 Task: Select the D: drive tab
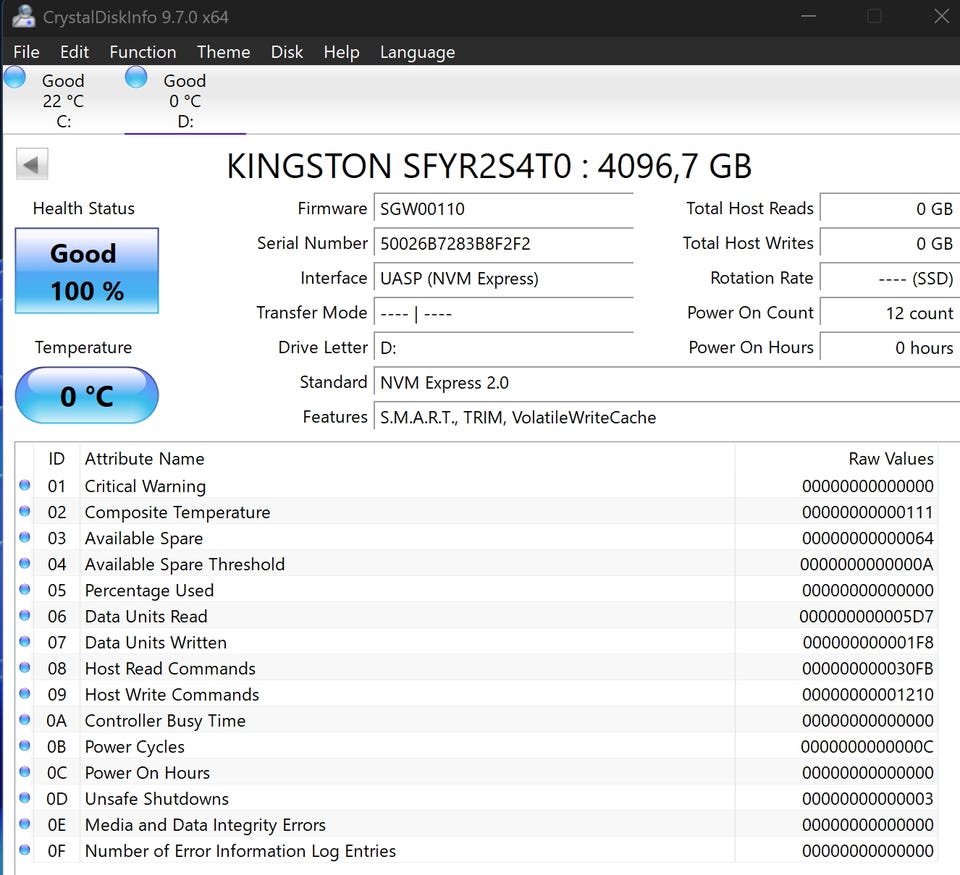185,101
